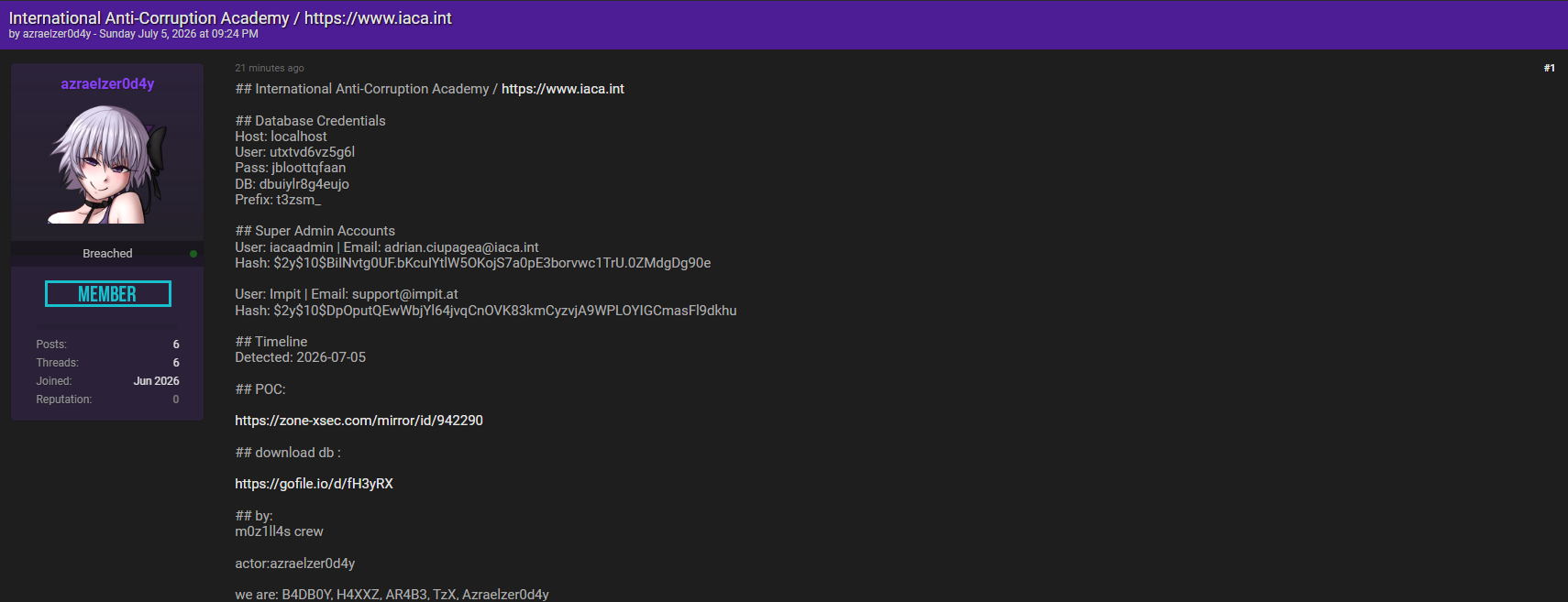Click the 'Detected: 2026-07-05' line
The image size is (1568, 602).
(x=300, y=357)
